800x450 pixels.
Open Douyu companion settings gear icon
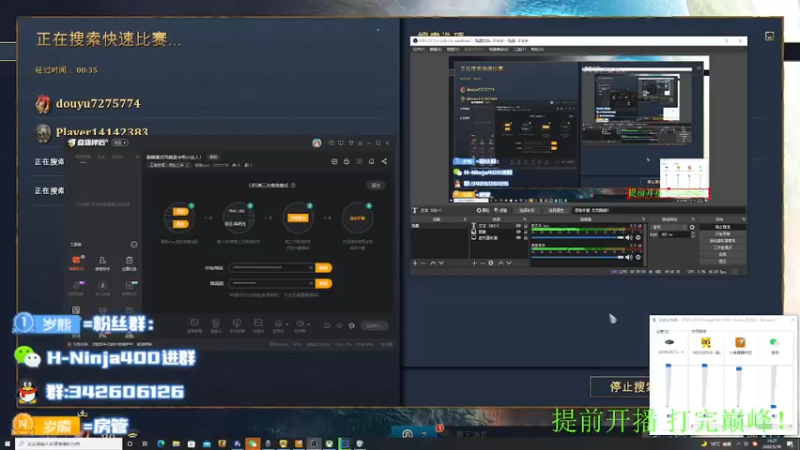(352, 326)
